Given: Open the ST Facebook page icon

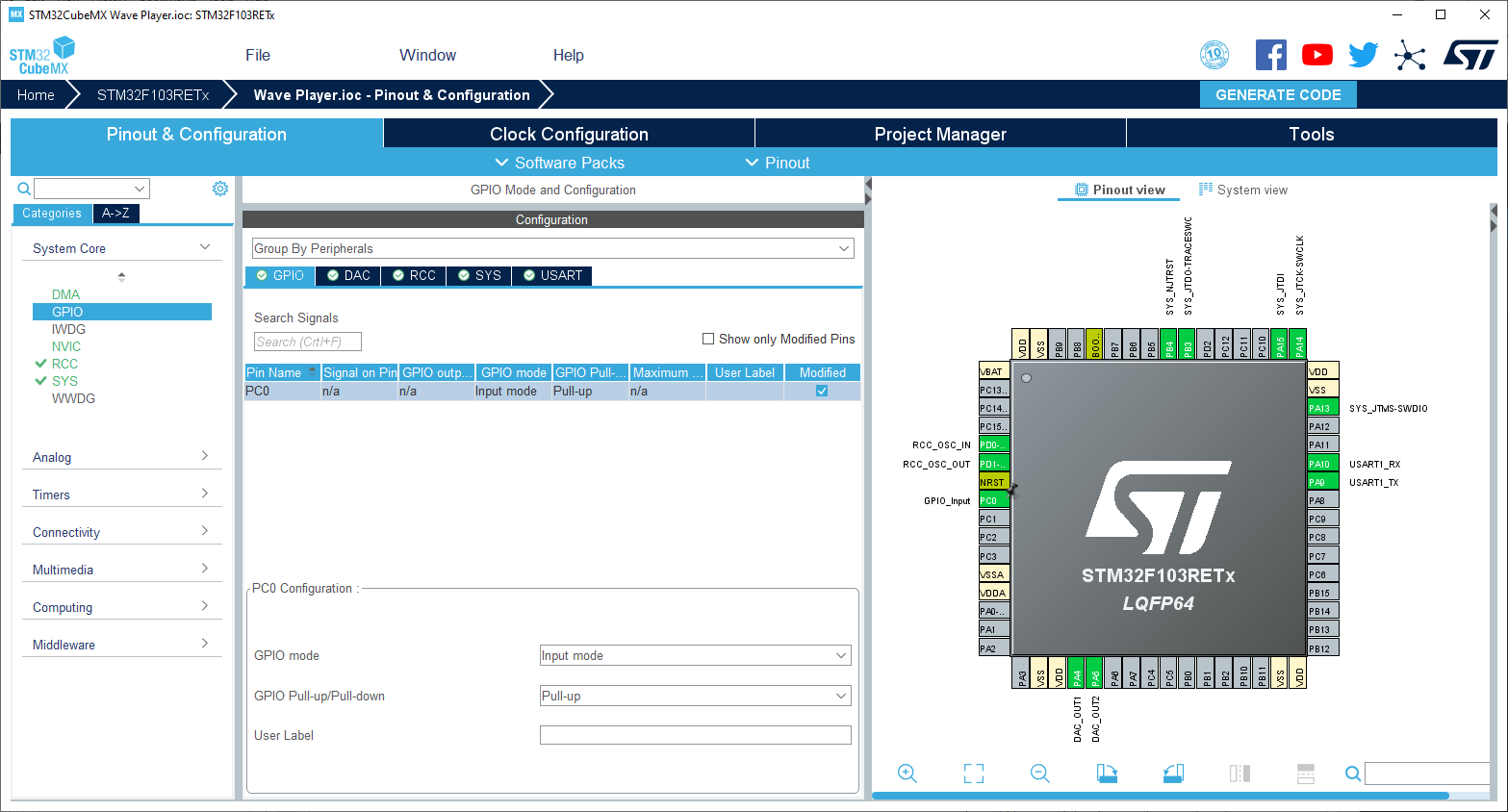Looking at the screenshot, I should tap(1271, 55).
